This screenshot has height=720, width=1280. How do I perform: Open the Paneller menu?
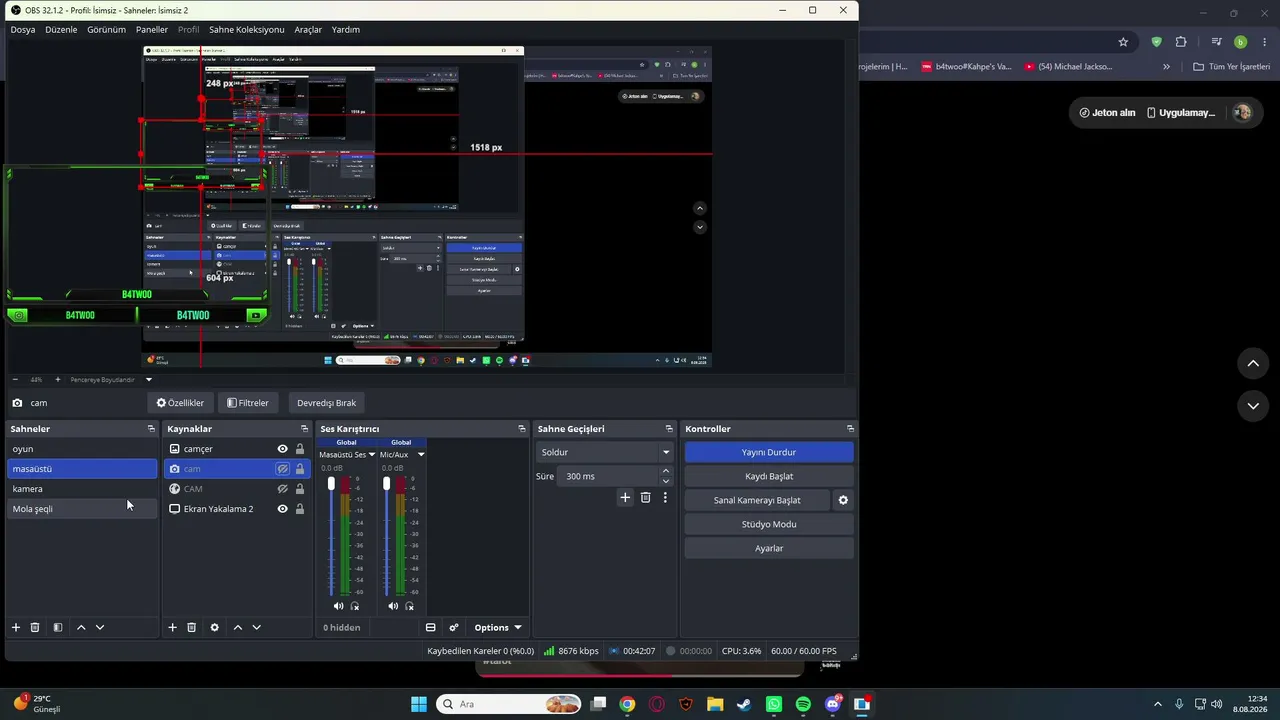[x=152, y=30]
